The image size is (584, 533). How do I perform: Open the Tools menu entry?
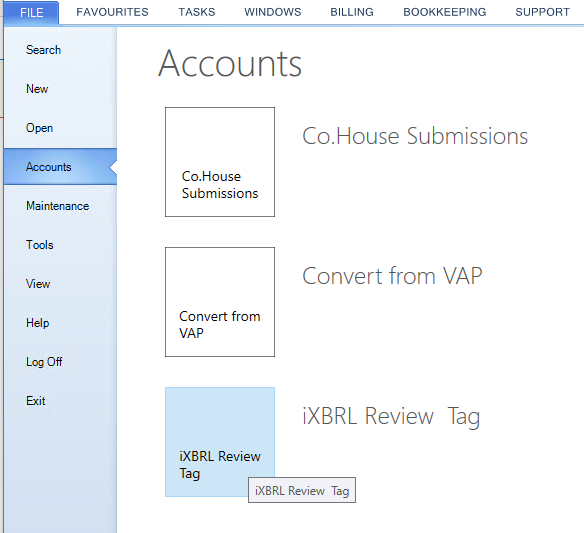coord(60,245)
